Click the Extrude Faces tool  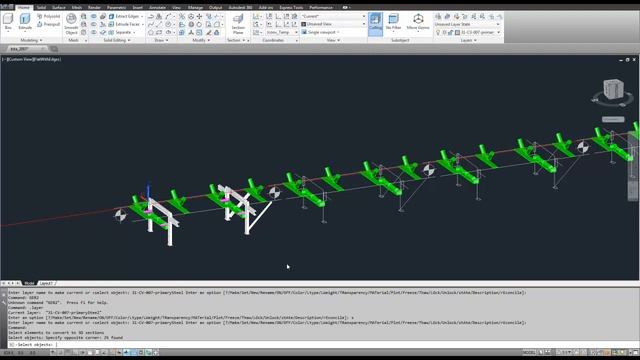tap(124, 24)
